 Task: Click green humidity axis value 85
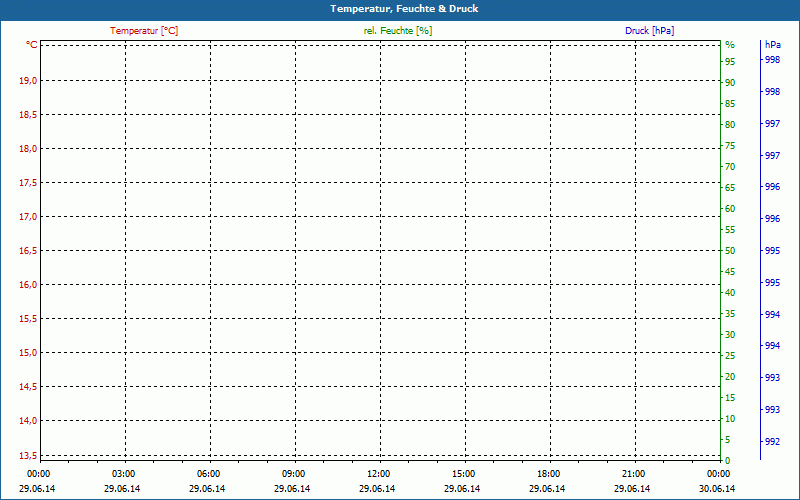pos(730,104)
